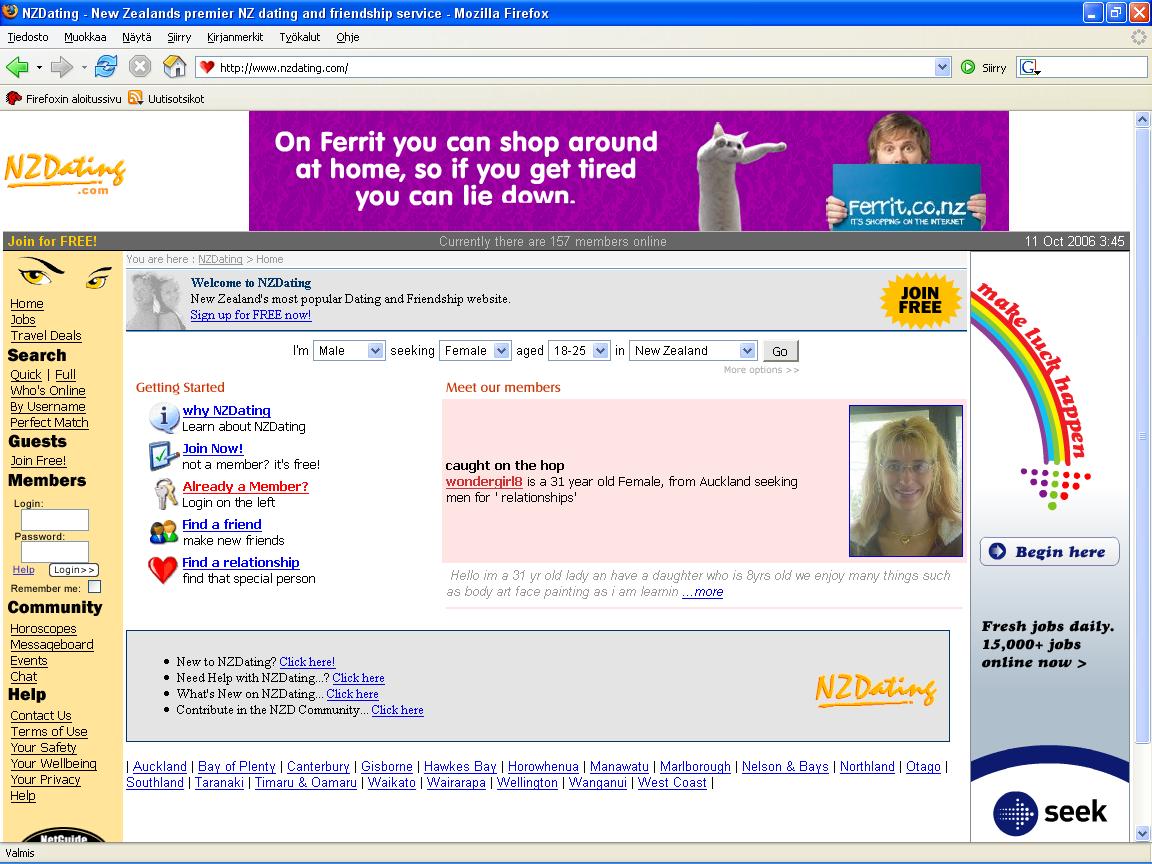Open the Wellington region link
The image size is (1152, 864).
pyautogui.click(x=527, y=782)
